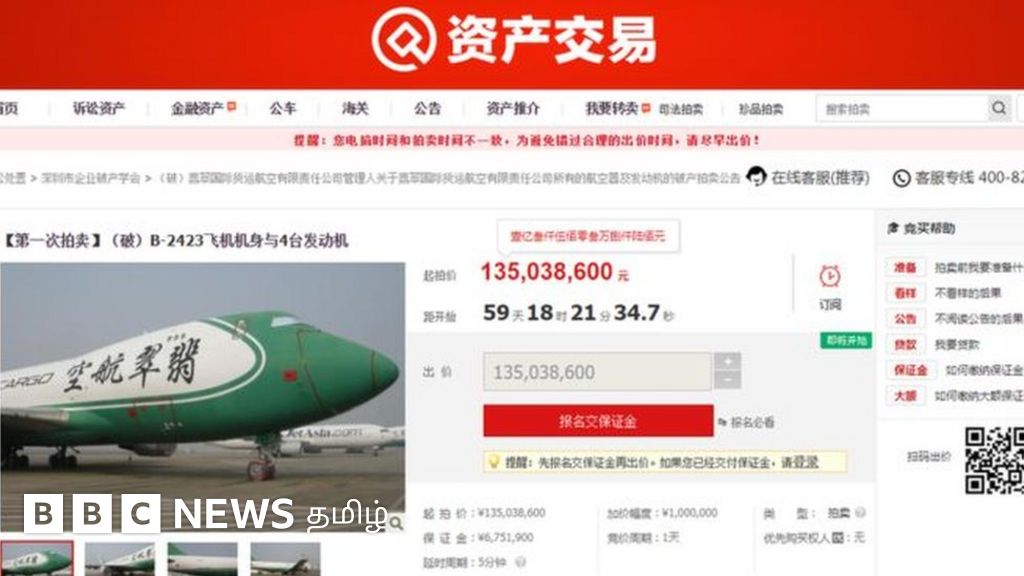The height and width of the screenshot is (576, 1024).
Task: Click the 资产交易 logo icon
Action: coord(403,40)
